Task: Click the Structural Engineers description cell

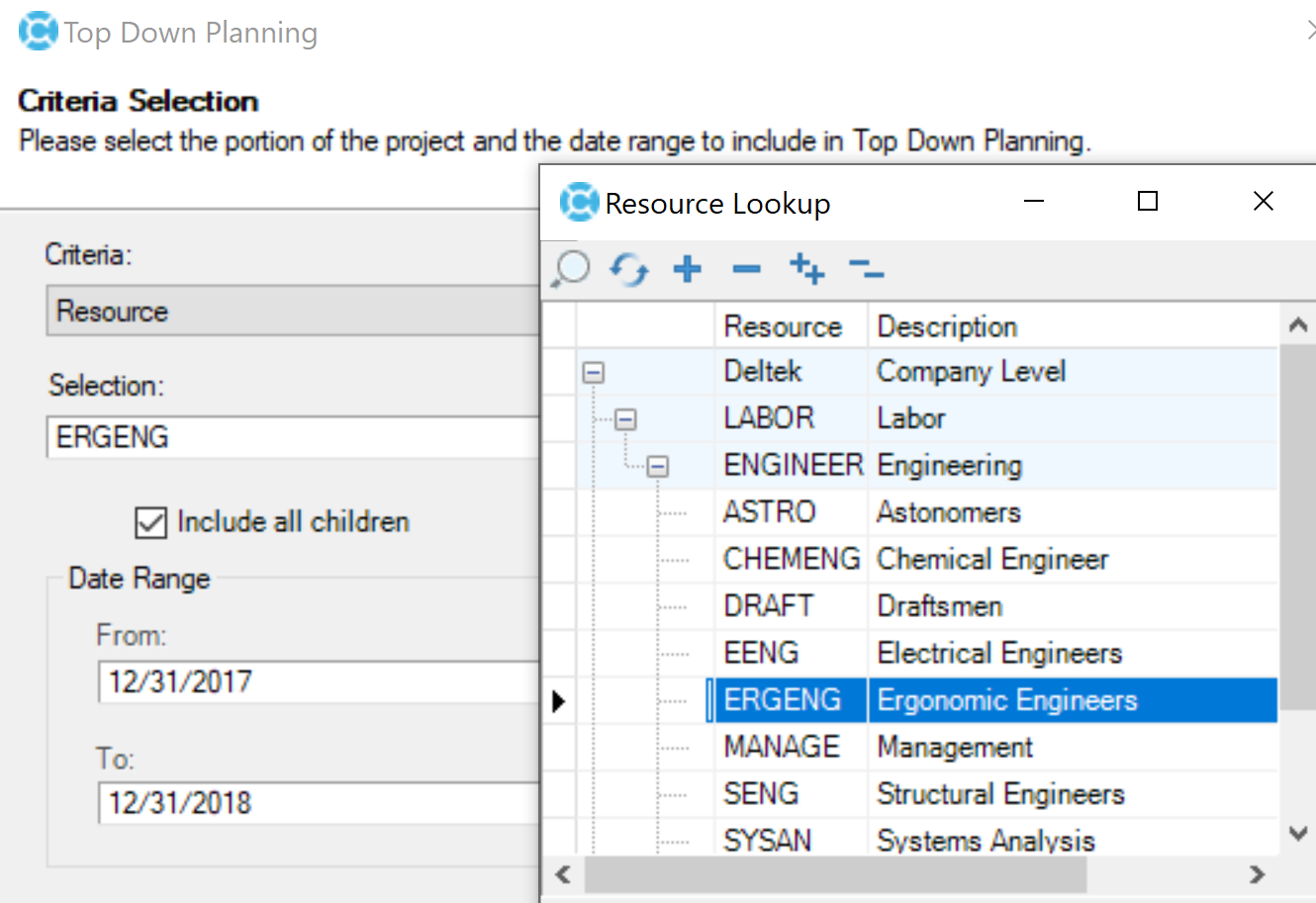Action: pos(1073,793)
